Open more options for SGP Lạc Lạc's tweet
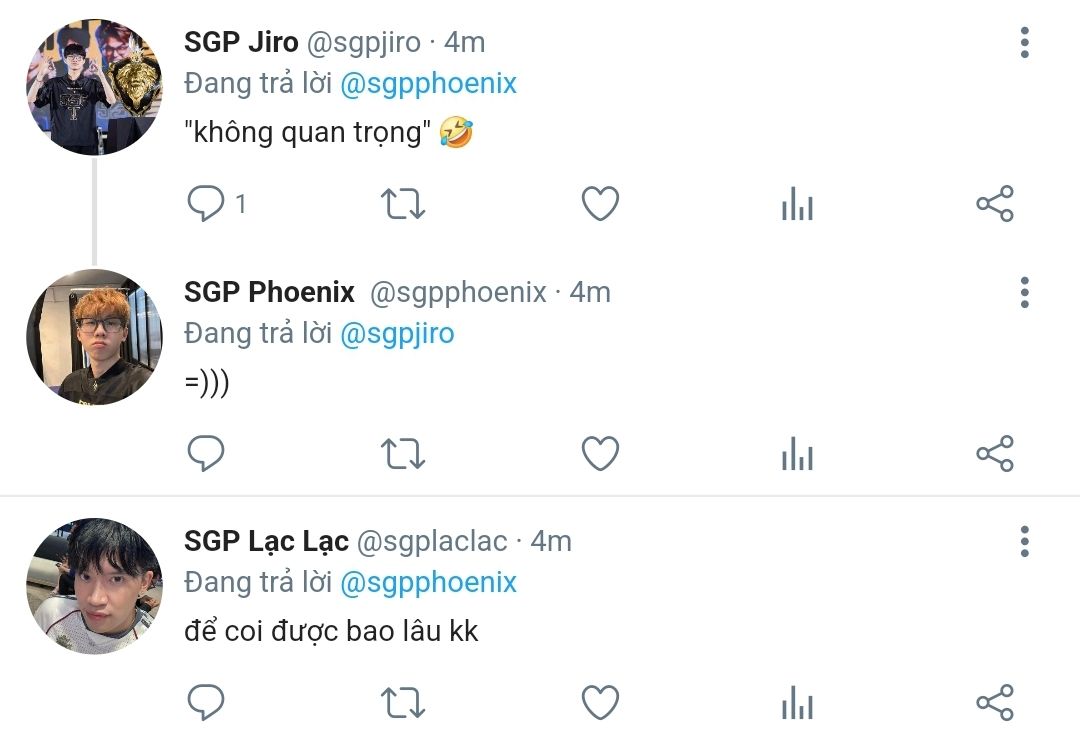This screenshot has height=737, width=1080. pos(1025,541)
